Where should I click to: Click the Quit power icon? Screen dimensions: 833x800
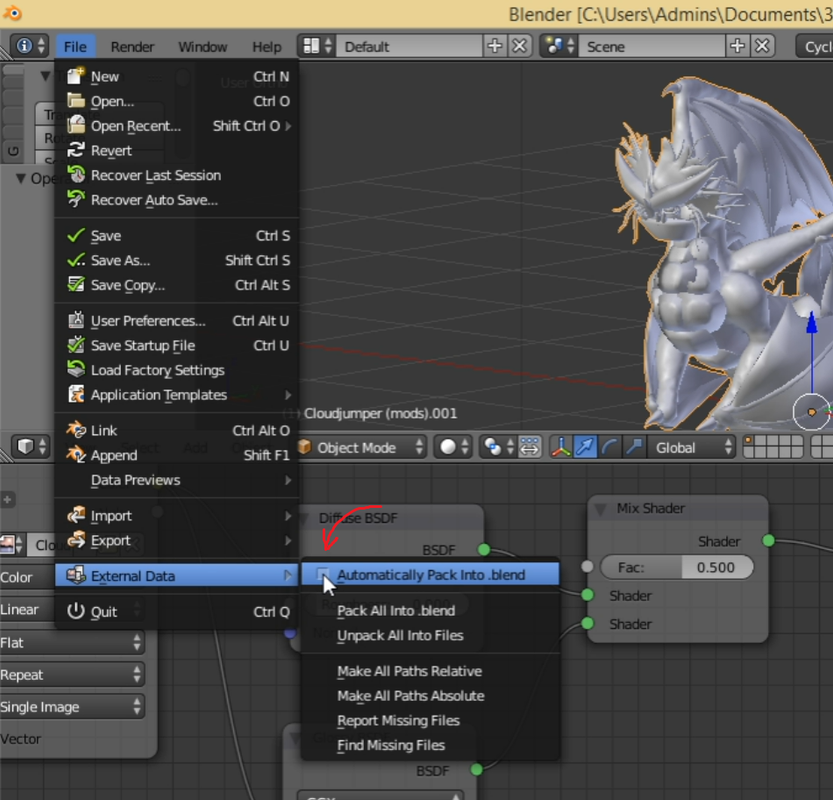tap(76, 611)
